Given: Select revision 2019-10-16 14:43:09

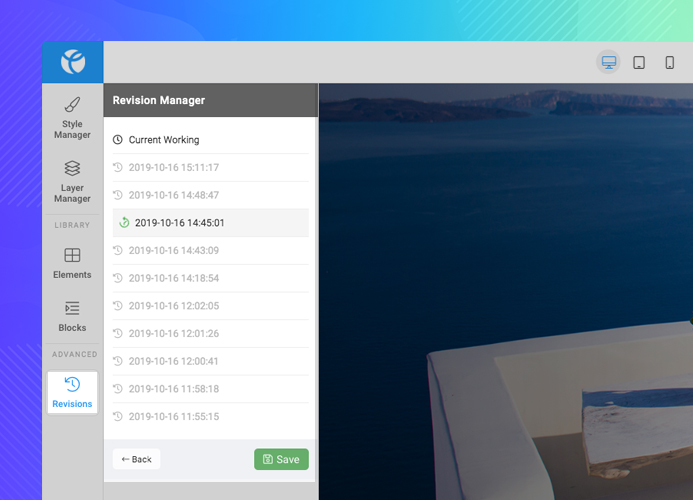Looking at the screenshot, I should (x=173, y=250).
